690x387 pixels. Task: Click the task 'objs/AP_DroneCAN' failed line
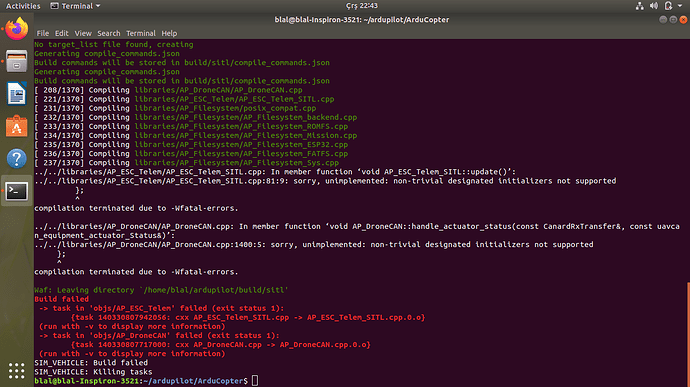159,335
